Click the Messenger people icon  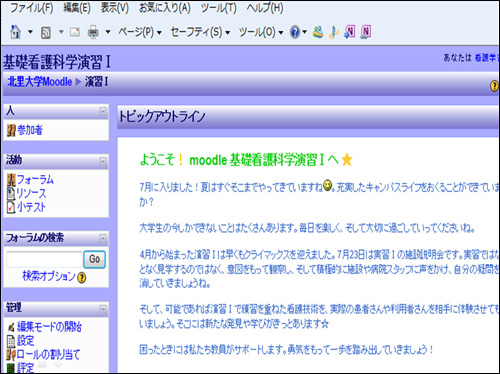click(x=318, y=32)
